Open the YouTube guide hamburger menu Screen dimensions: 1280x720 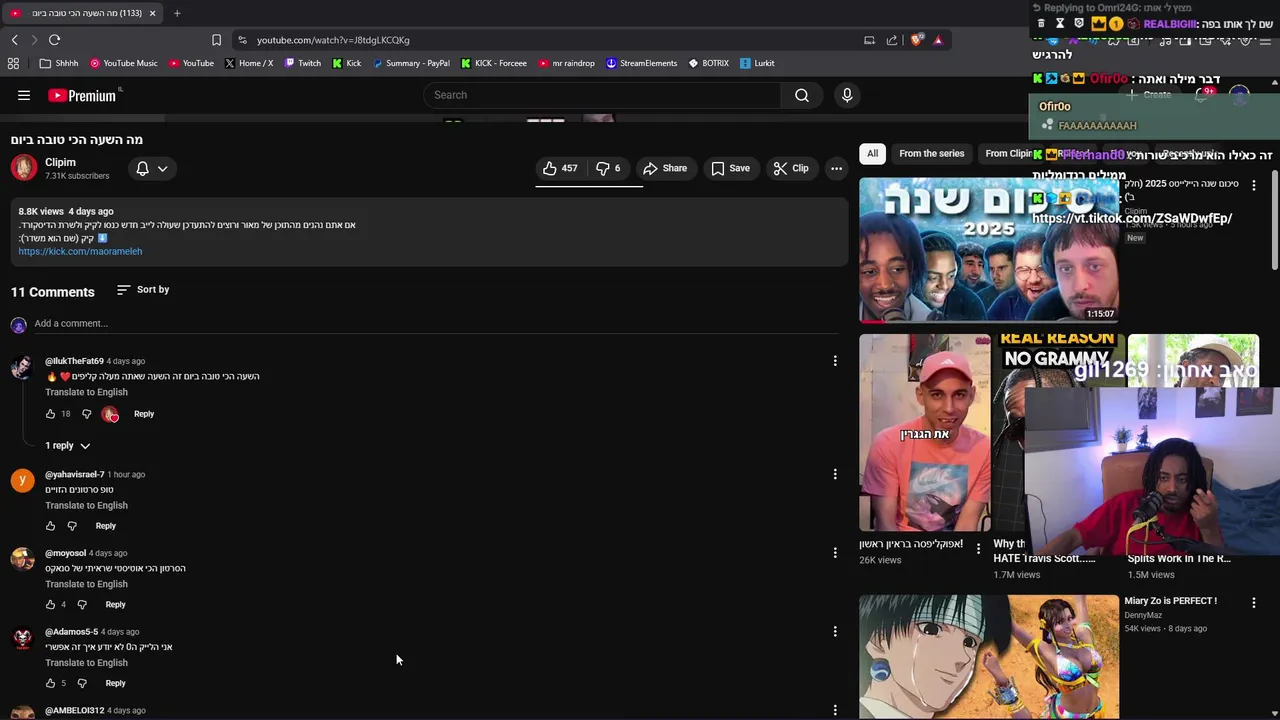[x=24, y=95]
